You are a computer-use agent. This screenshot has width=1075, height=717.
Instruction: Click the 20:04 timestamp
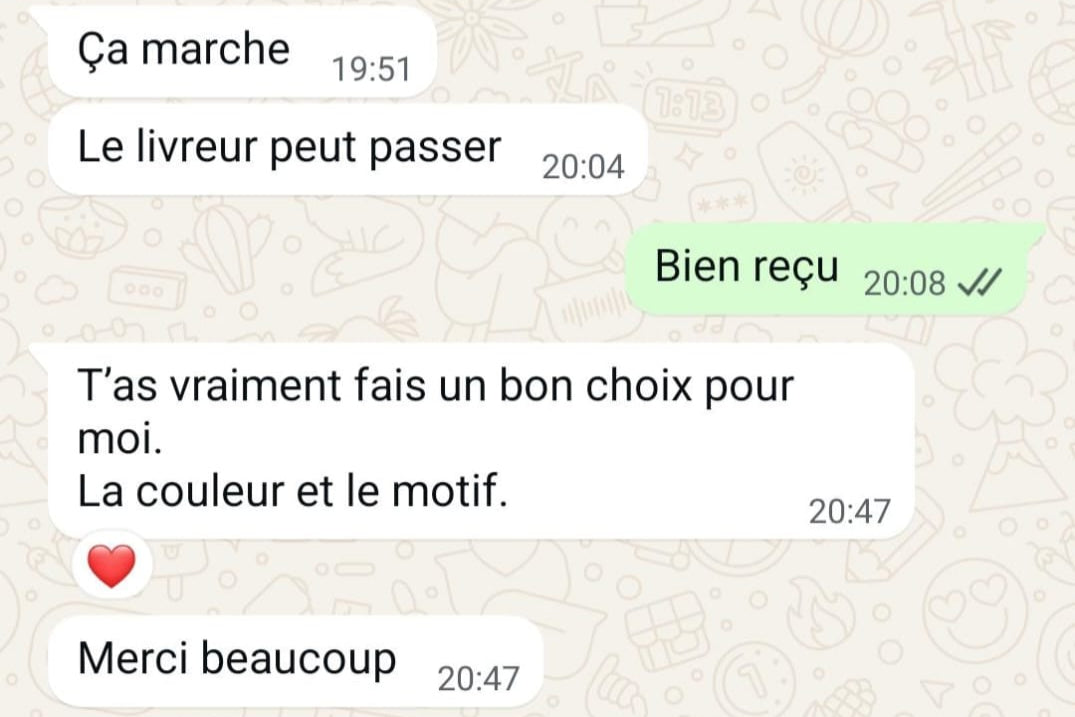point(583,167)
